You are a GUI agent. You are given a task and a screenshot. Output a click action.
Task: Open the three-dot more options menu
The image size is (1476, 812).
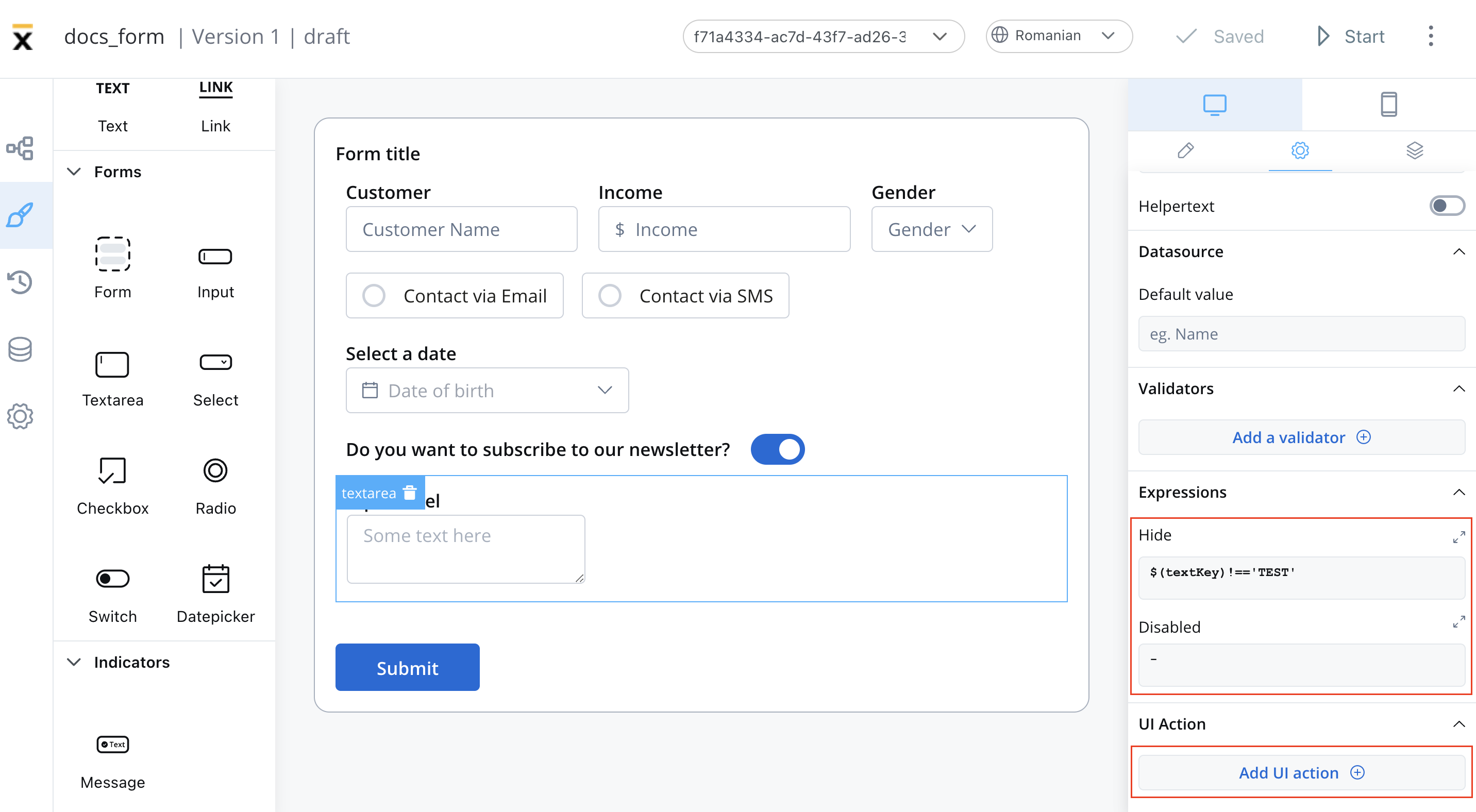click(1431, 37)
